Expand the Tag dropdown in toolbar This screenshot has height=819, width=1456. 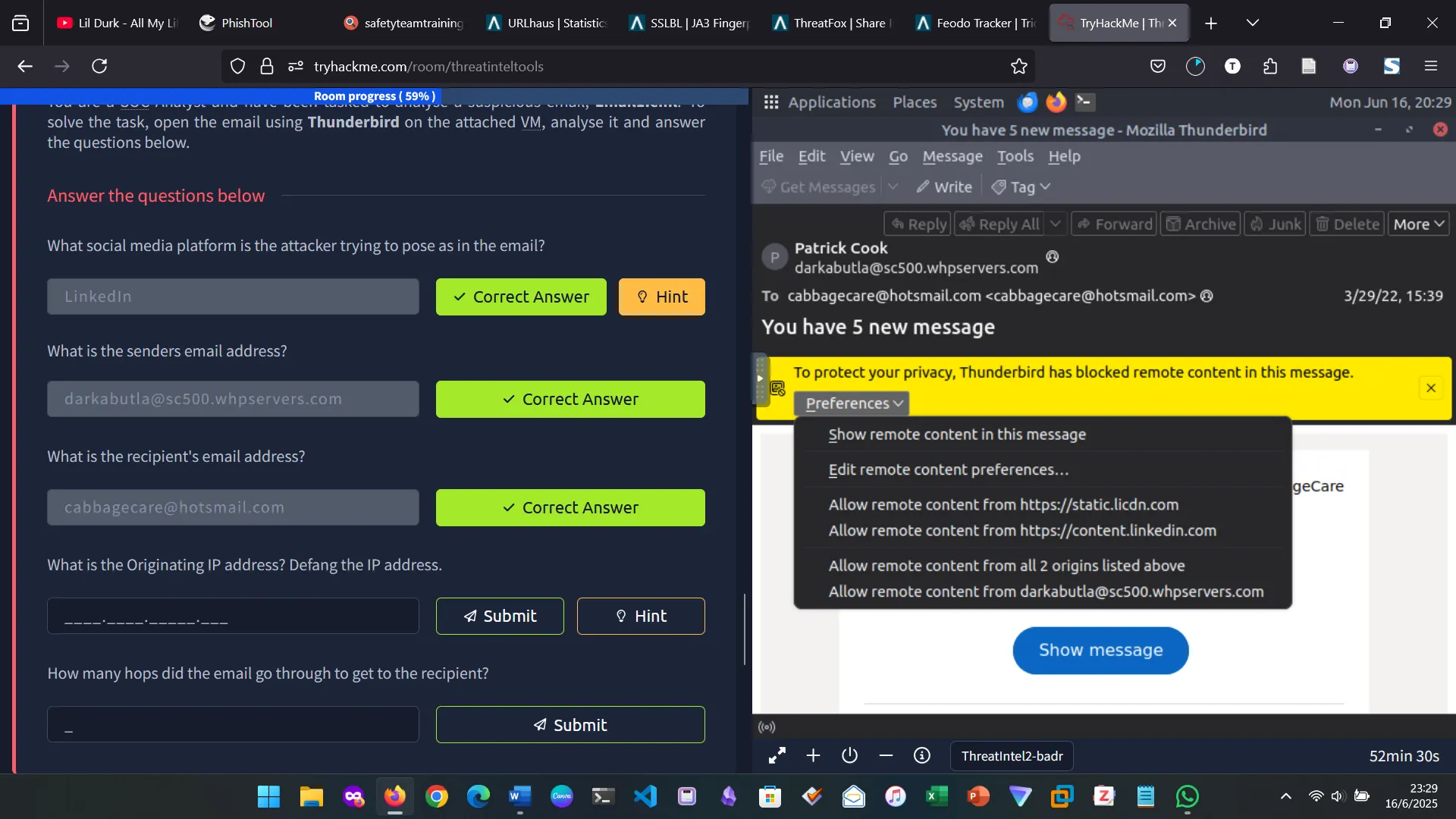1021,187
